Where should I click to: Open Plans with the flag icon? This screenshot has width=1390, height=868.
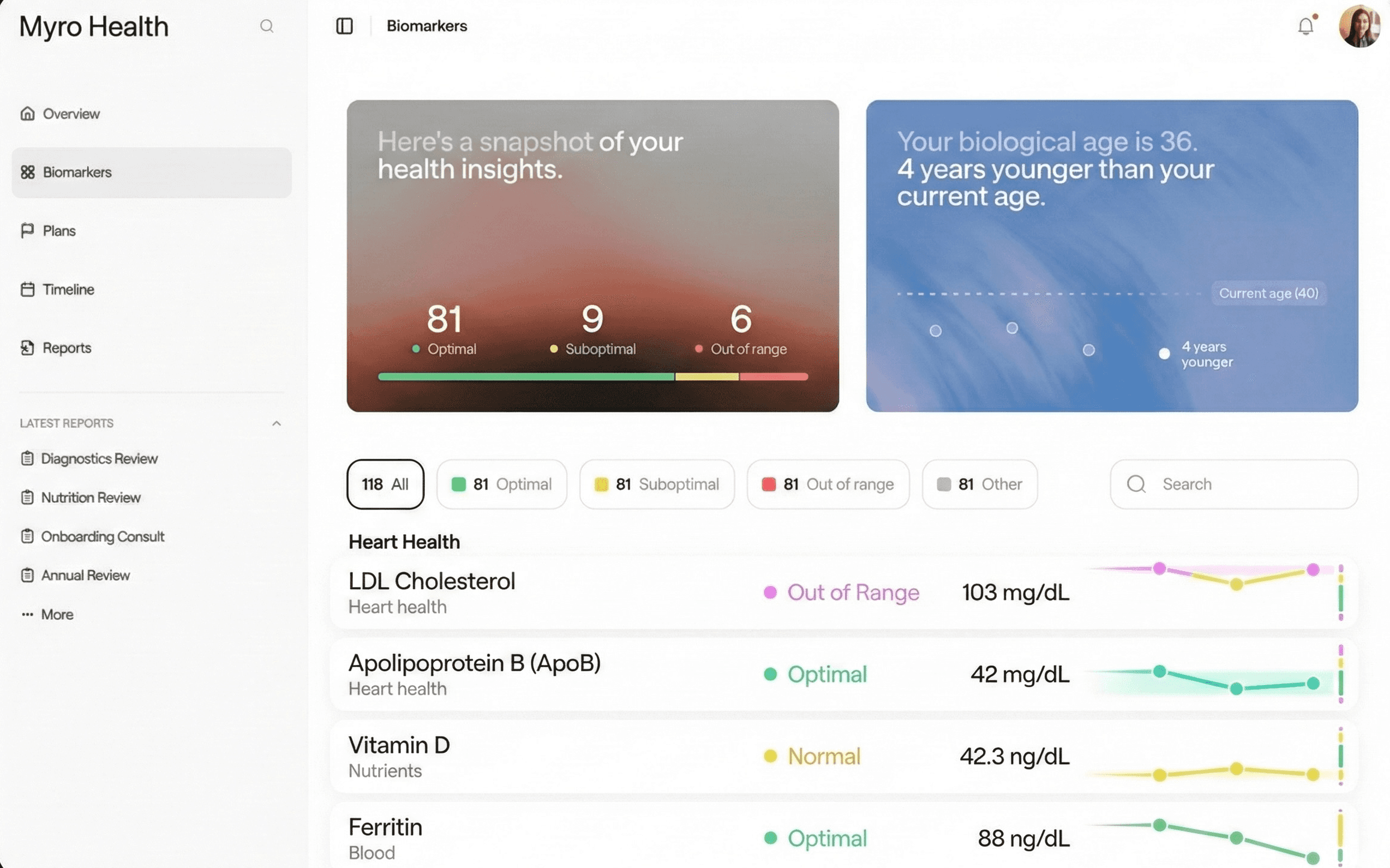[x=28, y=230]
